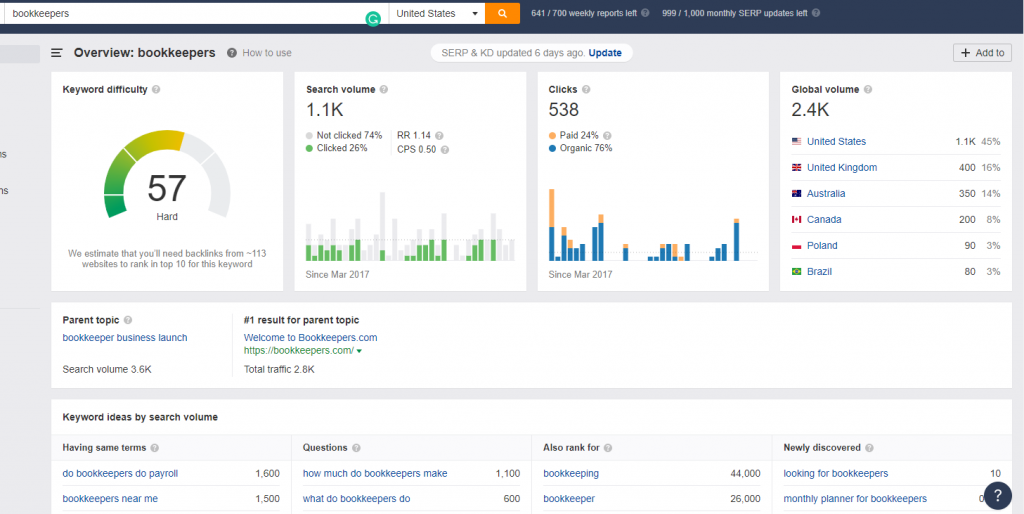1024x514 pixels.
Task: Open Welcome to Bookkeepers.com result link
Action: (311, 338)
